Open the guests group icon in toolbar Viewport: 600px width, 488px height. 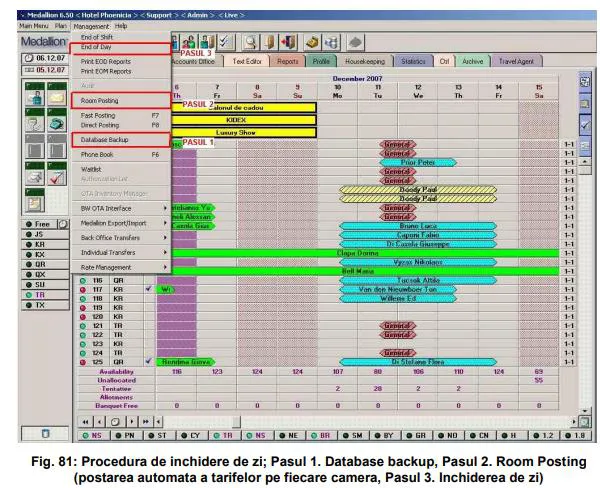(x=189, y=42)
